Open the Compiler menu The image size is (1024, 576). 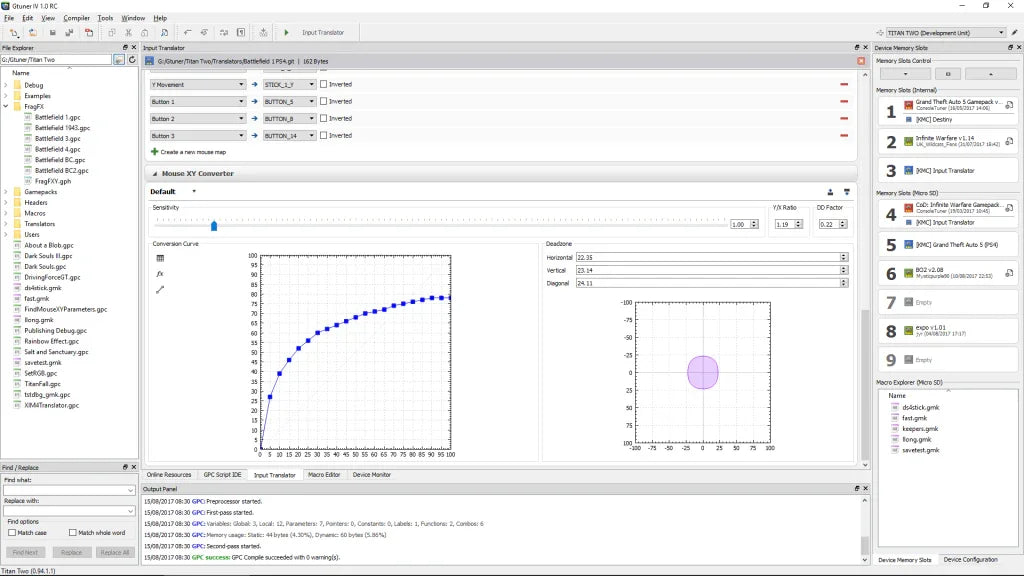point(76,18)
